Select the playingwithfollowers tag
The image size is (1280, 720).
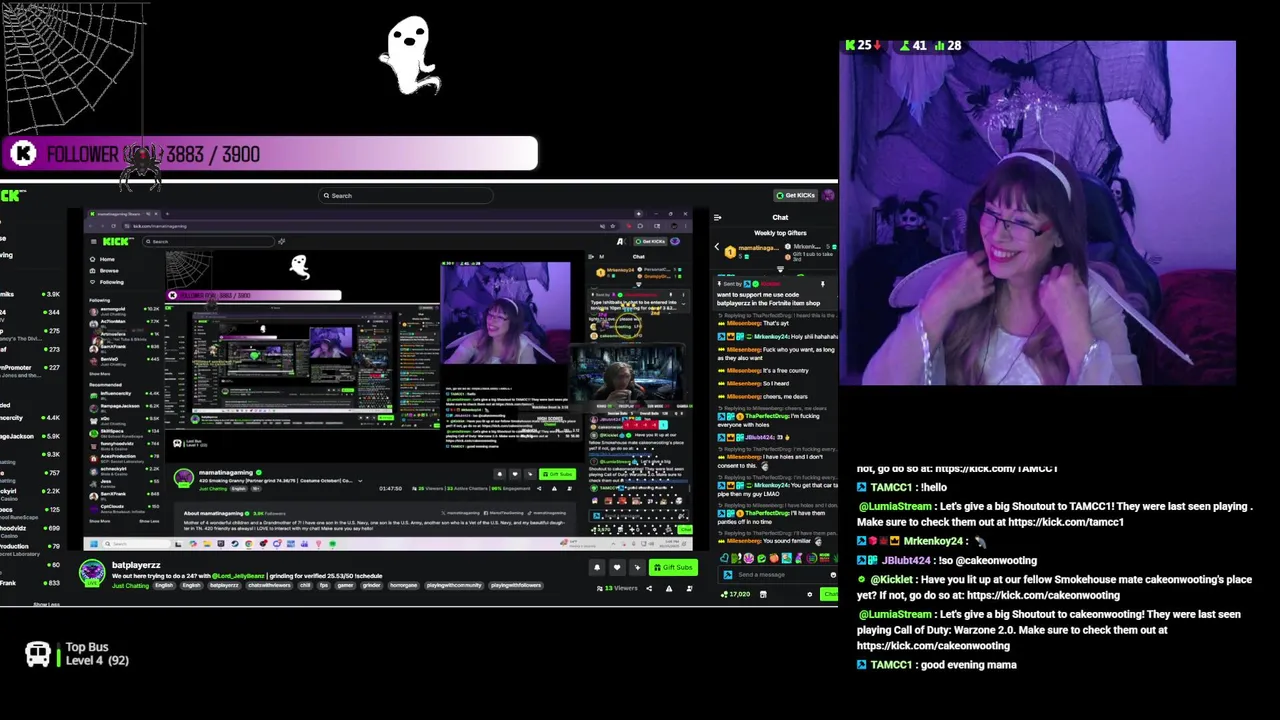point(516,586)
